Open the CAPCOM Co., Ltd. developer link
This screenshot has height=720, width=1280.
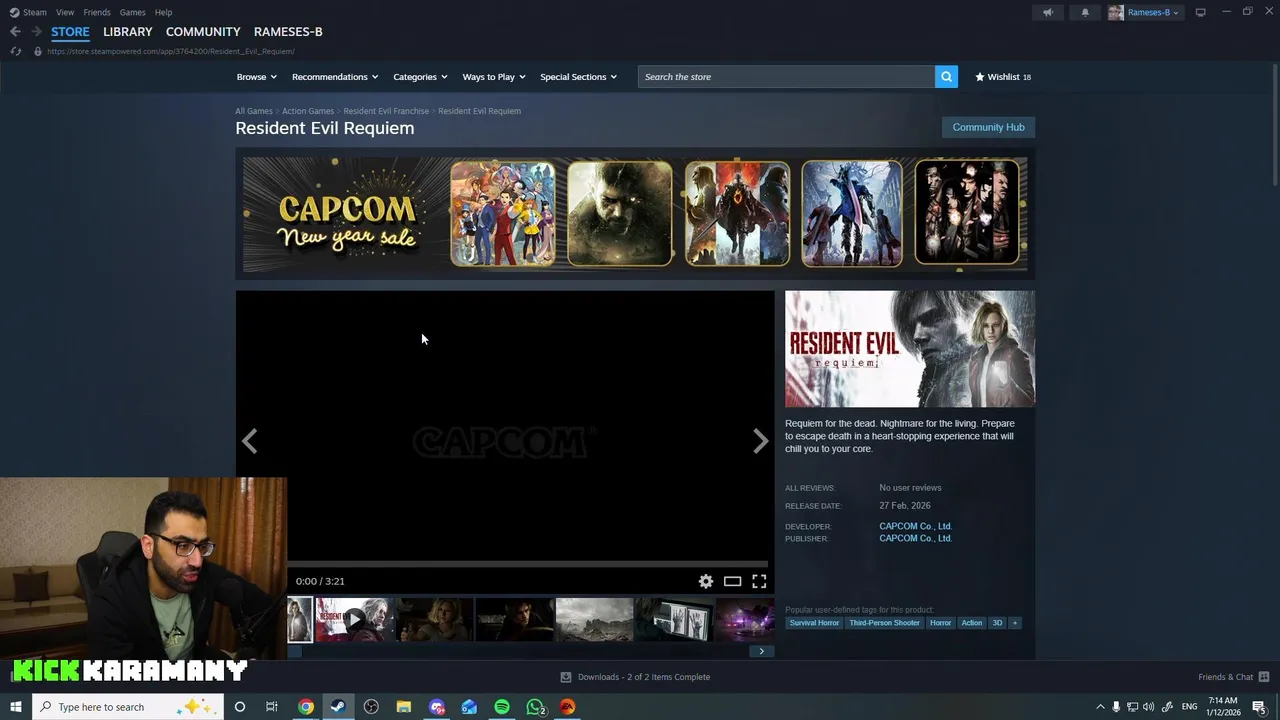click(915, 526)
